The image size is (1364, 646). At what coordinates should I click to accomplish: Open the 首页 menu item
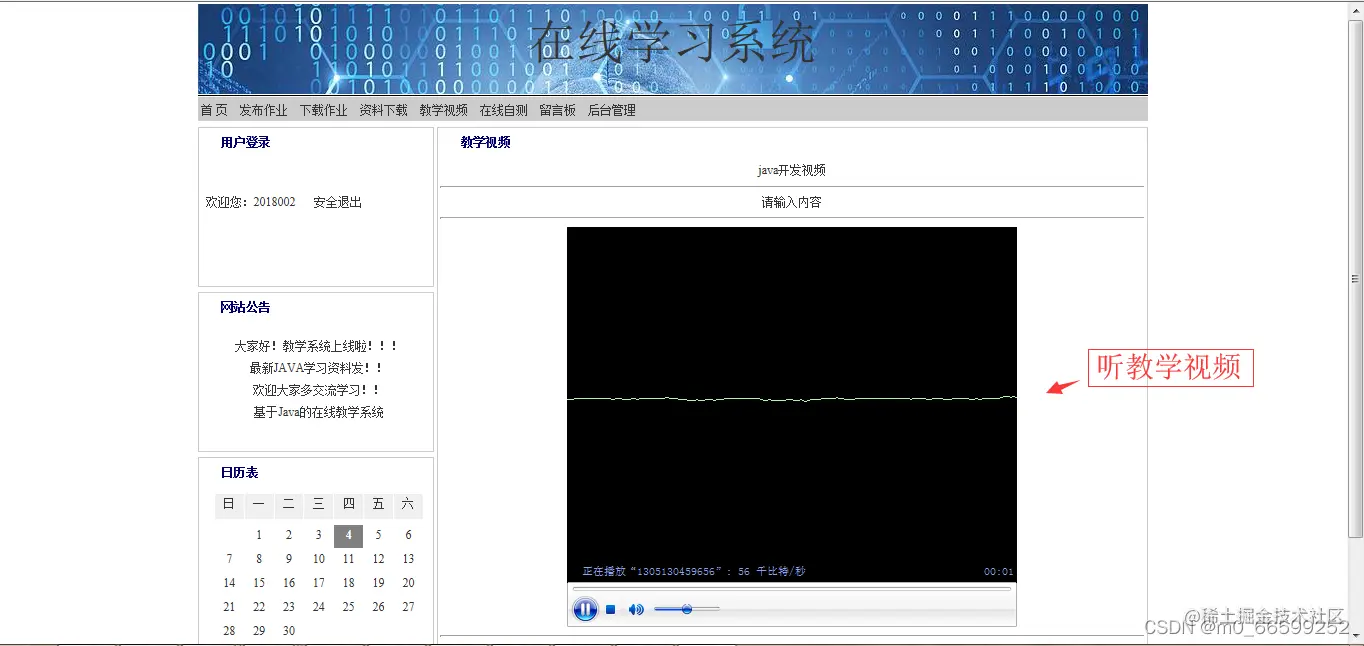[214, 110]
